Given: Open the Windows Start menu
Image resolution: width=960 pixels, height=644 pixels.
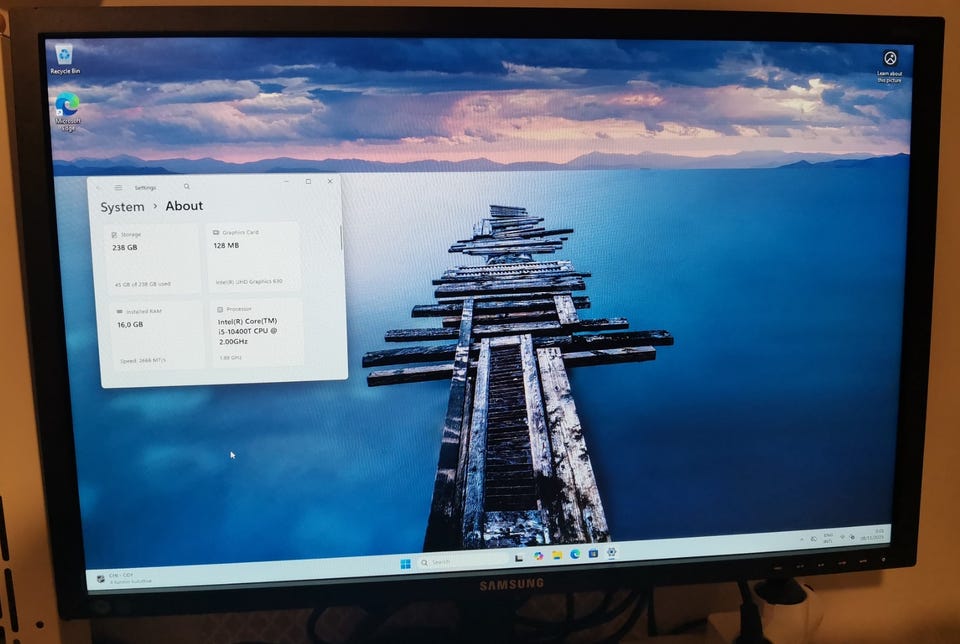Looking at the screenshot, I should click(405, 563).
